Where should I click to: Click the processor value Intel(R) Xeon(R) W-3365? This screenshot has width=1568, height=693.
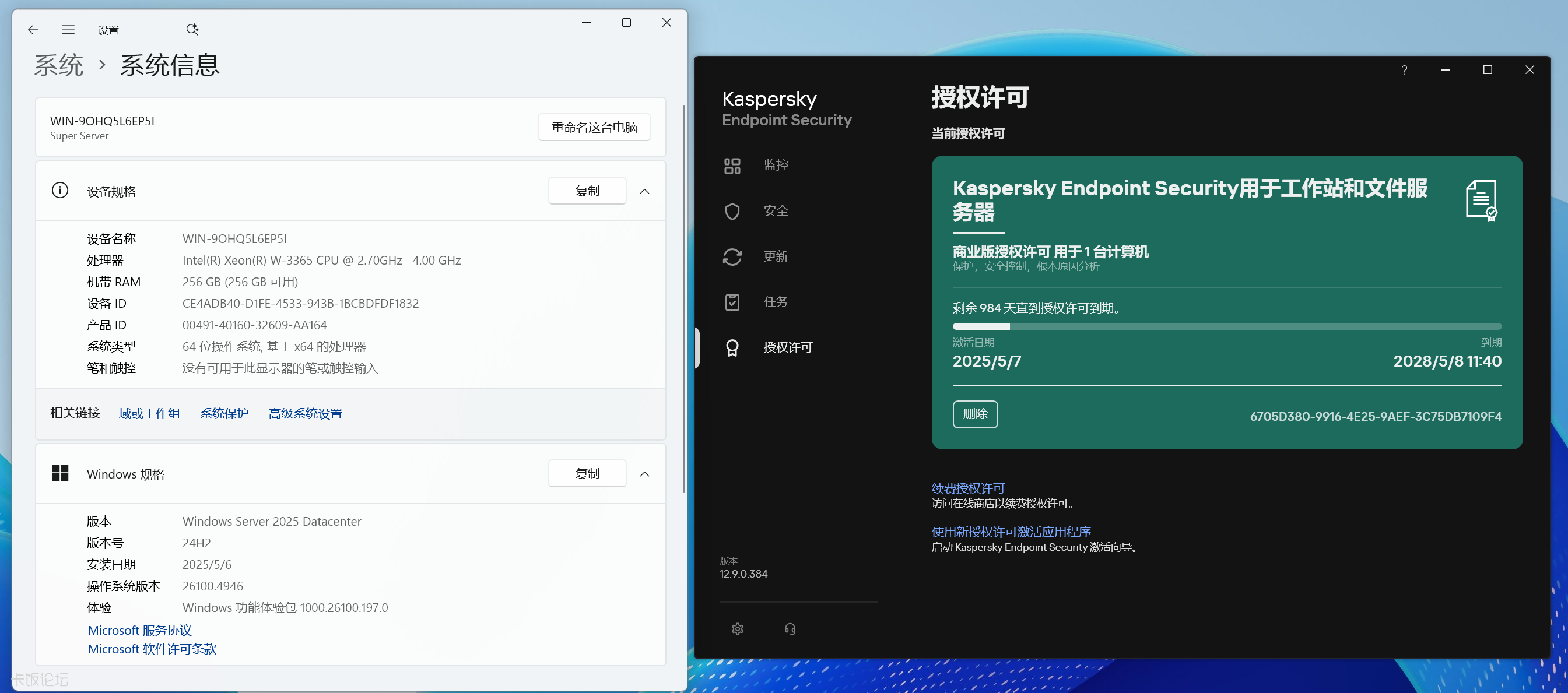(x=321, y=261)
